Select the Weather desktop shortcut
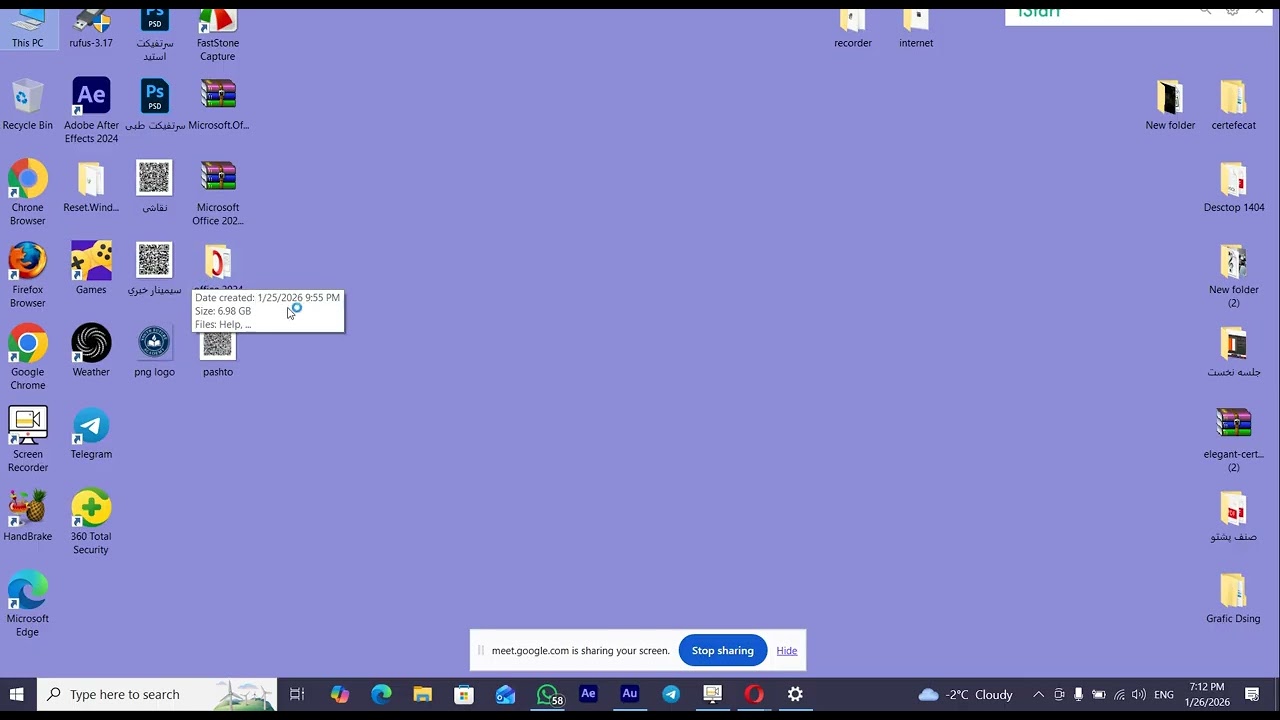The width and height of the screenshot is (1280, 720). (91, 351)
